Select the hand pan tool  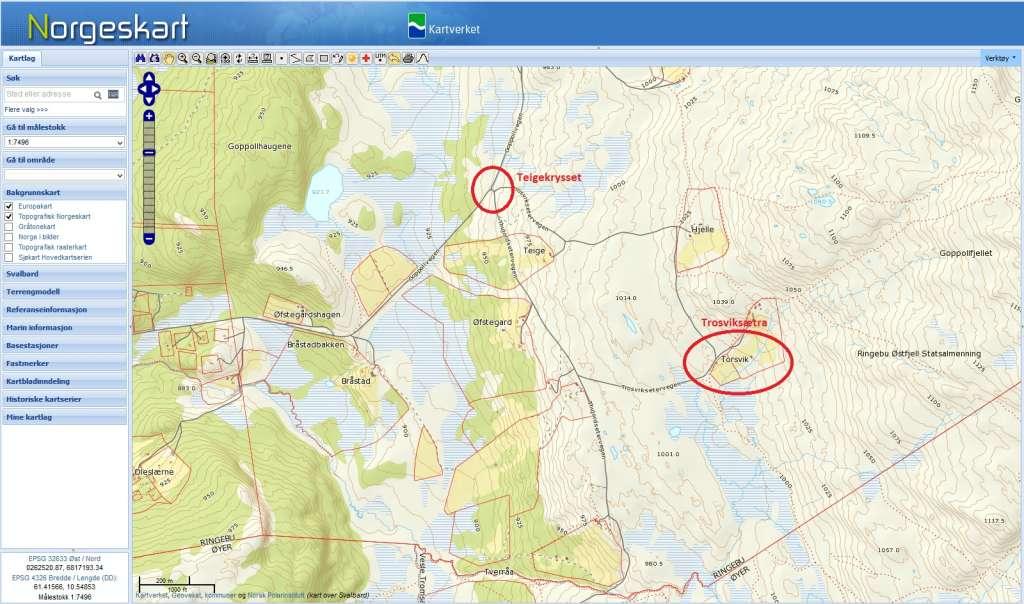169,58
